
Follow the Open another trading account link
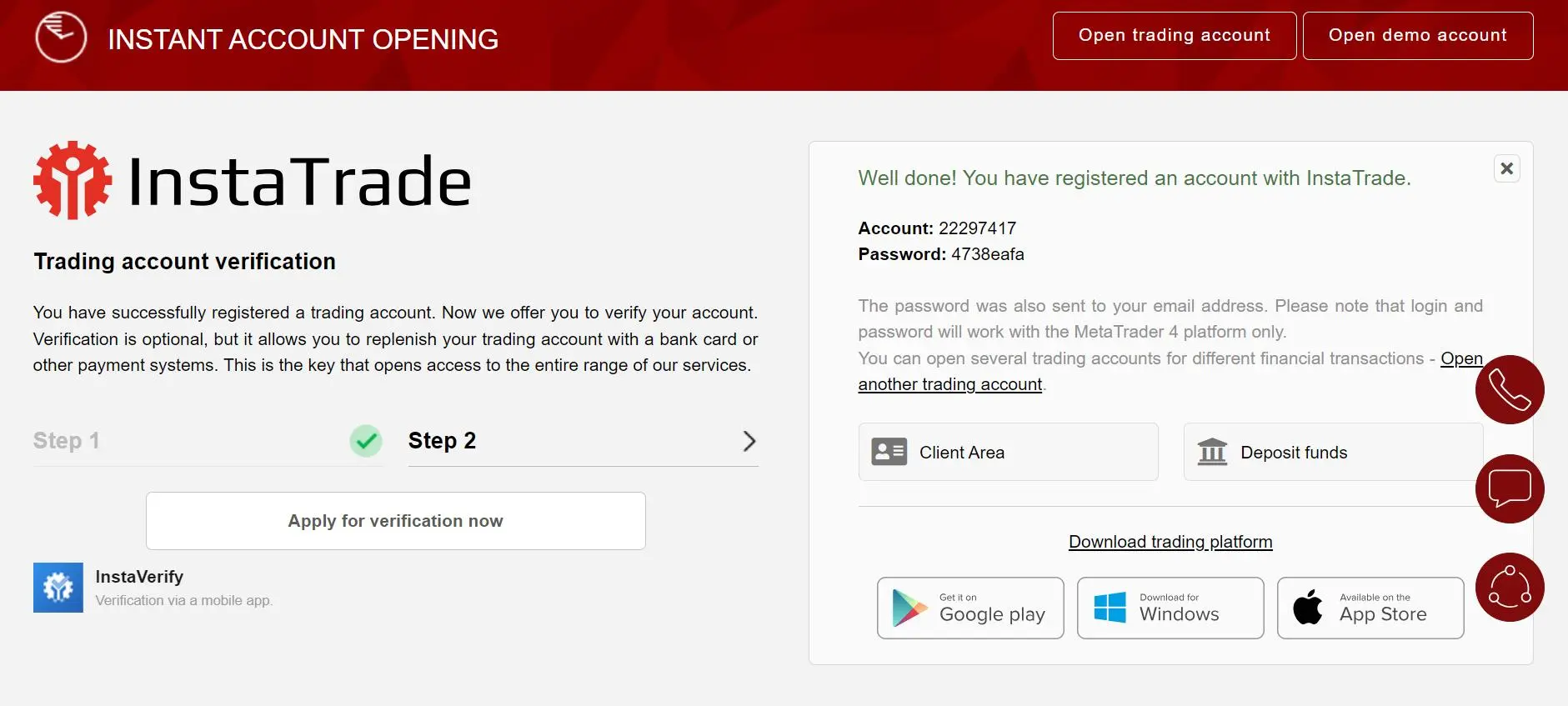pos(950,384)
